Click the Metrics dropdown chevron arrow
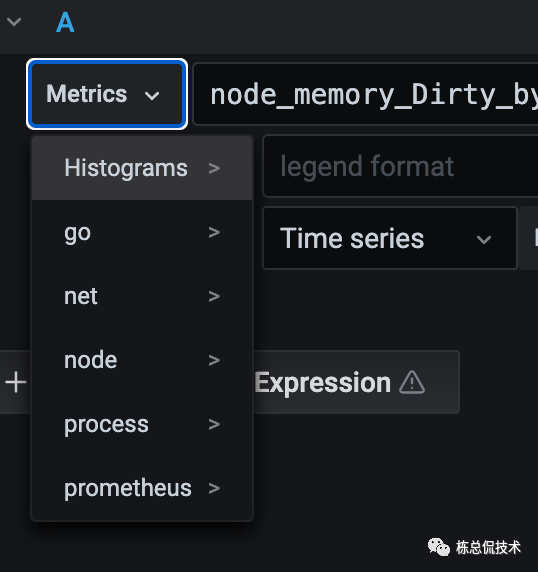538x572 pixels. coord(152,96)
